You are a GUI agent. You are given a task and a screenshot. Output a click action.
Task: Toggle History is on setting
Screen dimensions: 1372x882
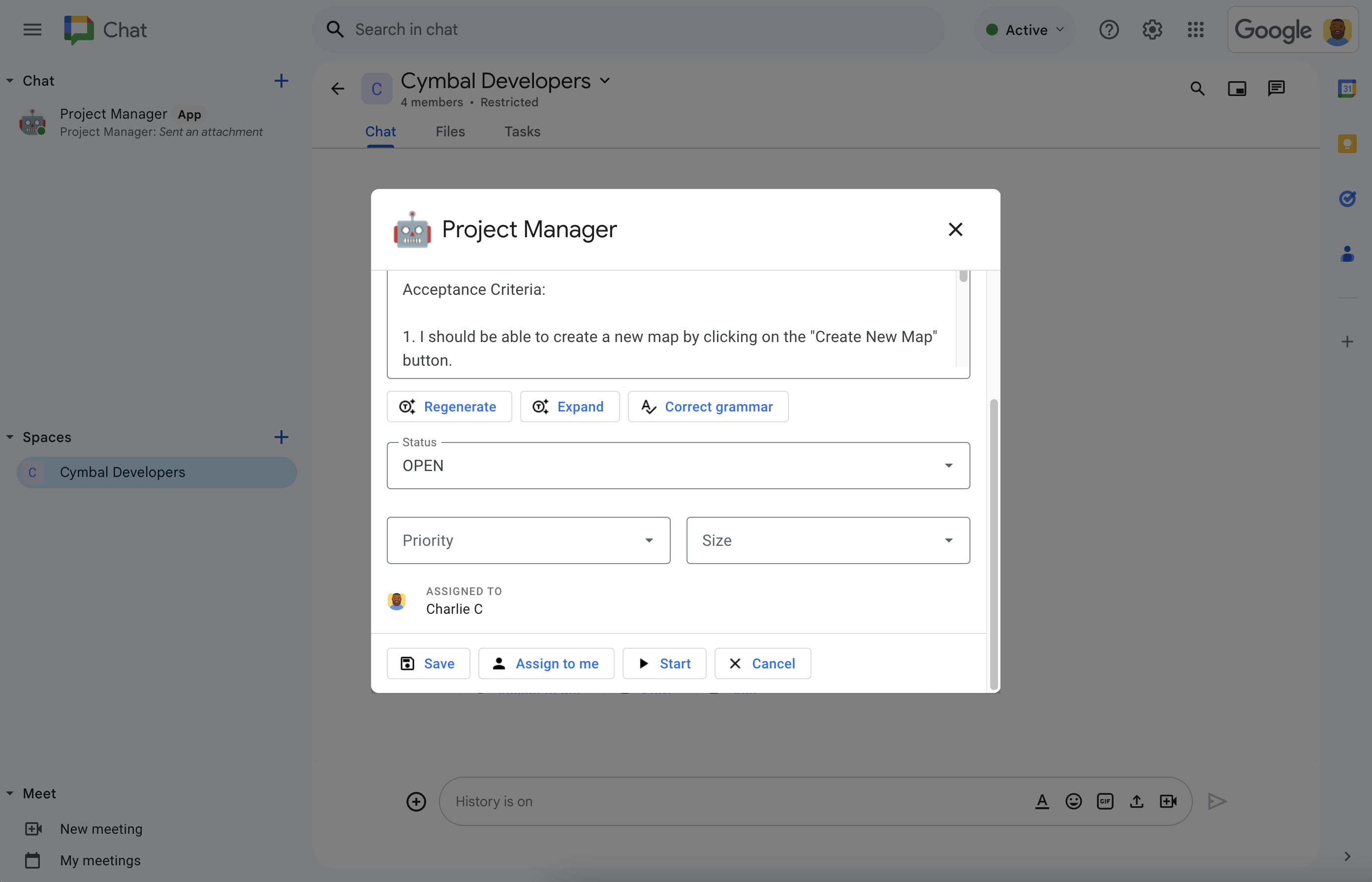tap(494, 800)
